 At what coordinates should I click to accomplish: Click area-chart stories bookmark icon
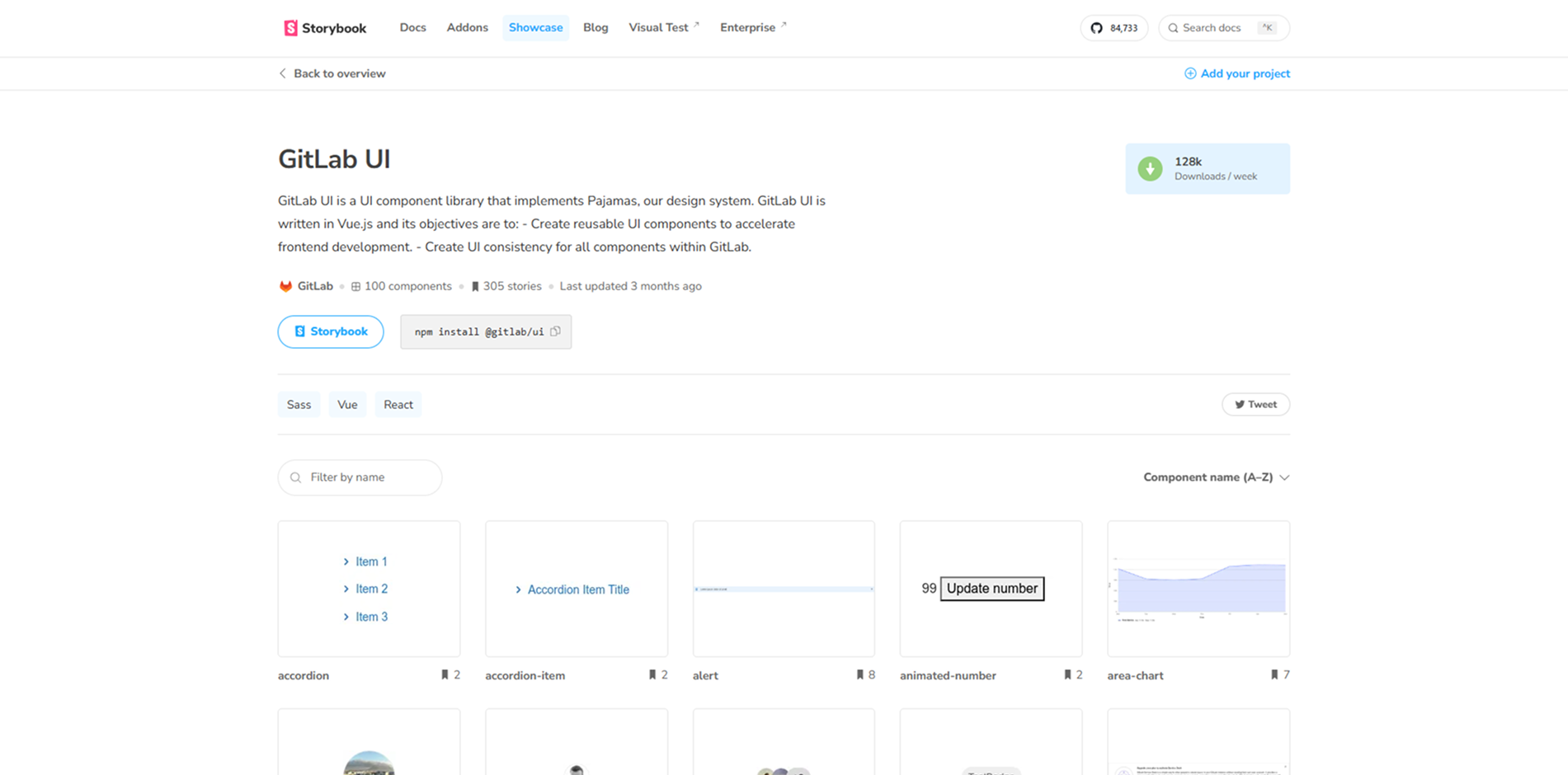(x=1274, y=675)
